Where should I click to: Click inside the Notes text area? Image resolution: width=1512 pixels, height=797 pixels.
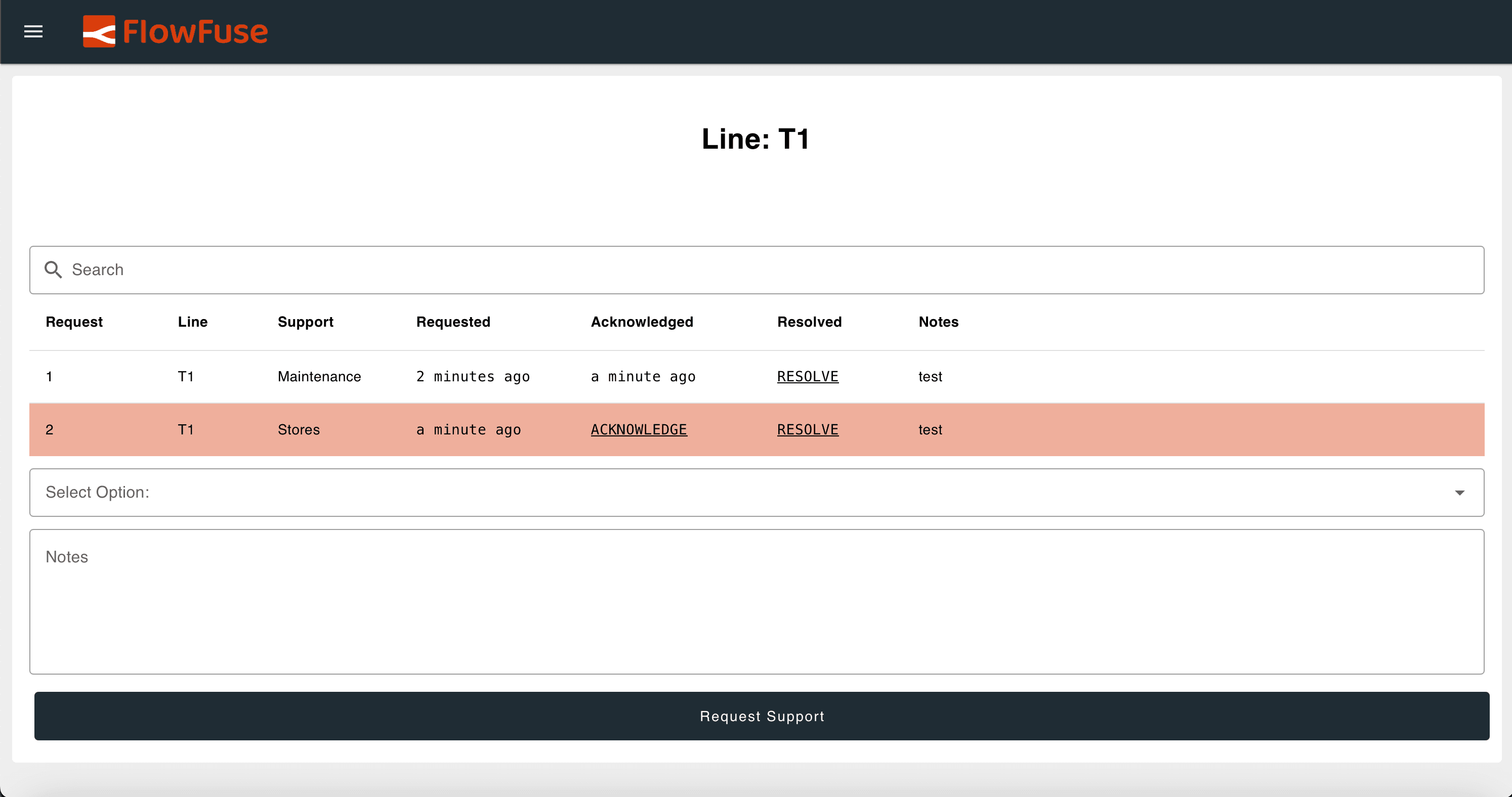[756, 598]
